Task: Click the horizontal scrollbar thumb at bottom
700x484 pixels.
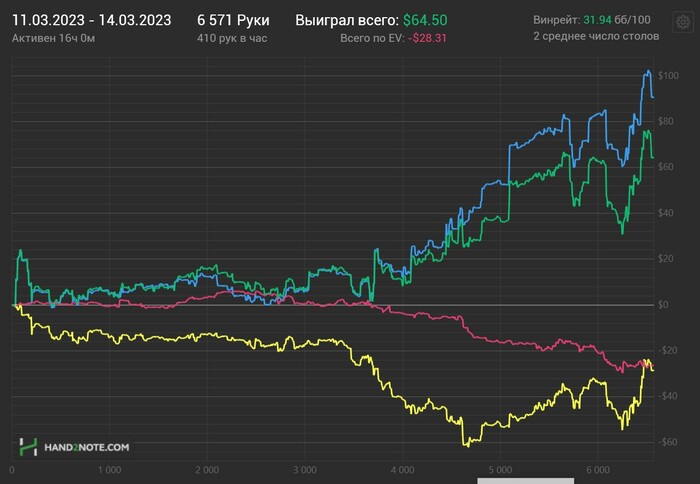Action: (x=525, y=481)
